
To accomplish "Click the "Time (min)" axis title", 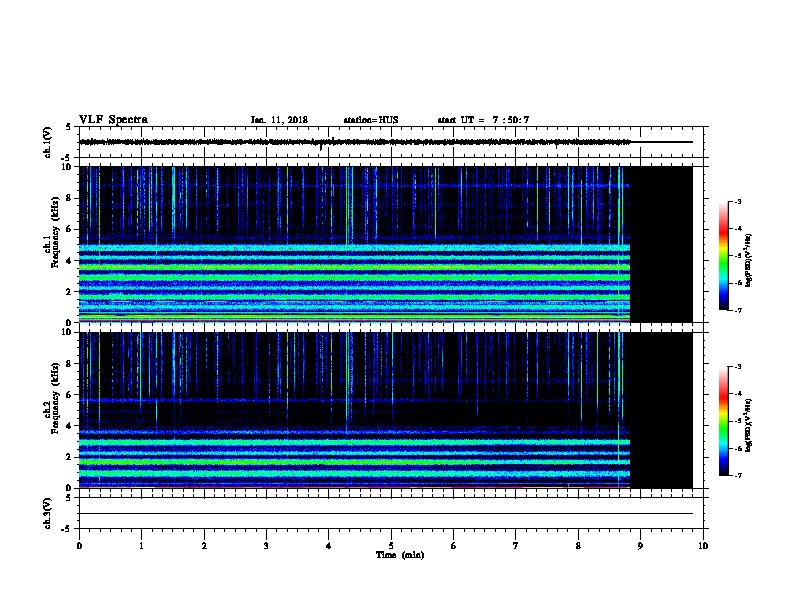I will point(400,555).
